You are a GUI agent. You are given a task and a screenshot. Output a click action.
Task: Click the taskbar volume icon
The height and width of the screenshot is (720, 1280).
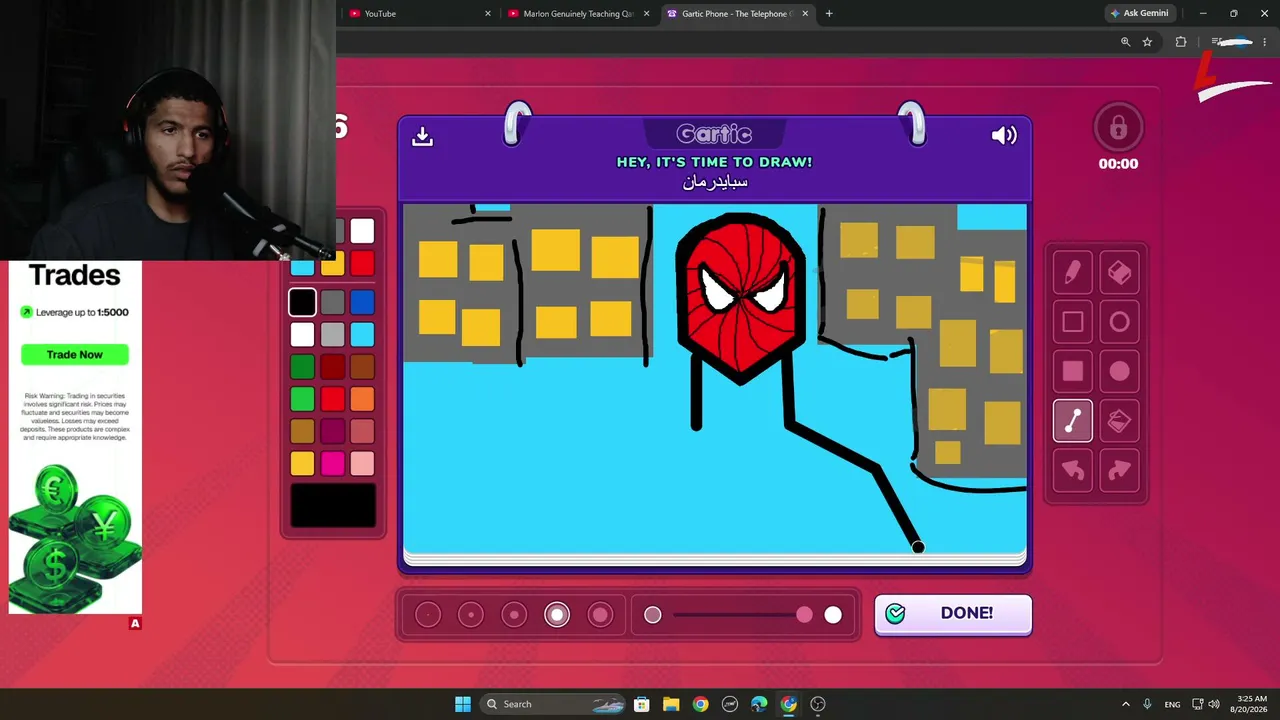coord(1214,704)
